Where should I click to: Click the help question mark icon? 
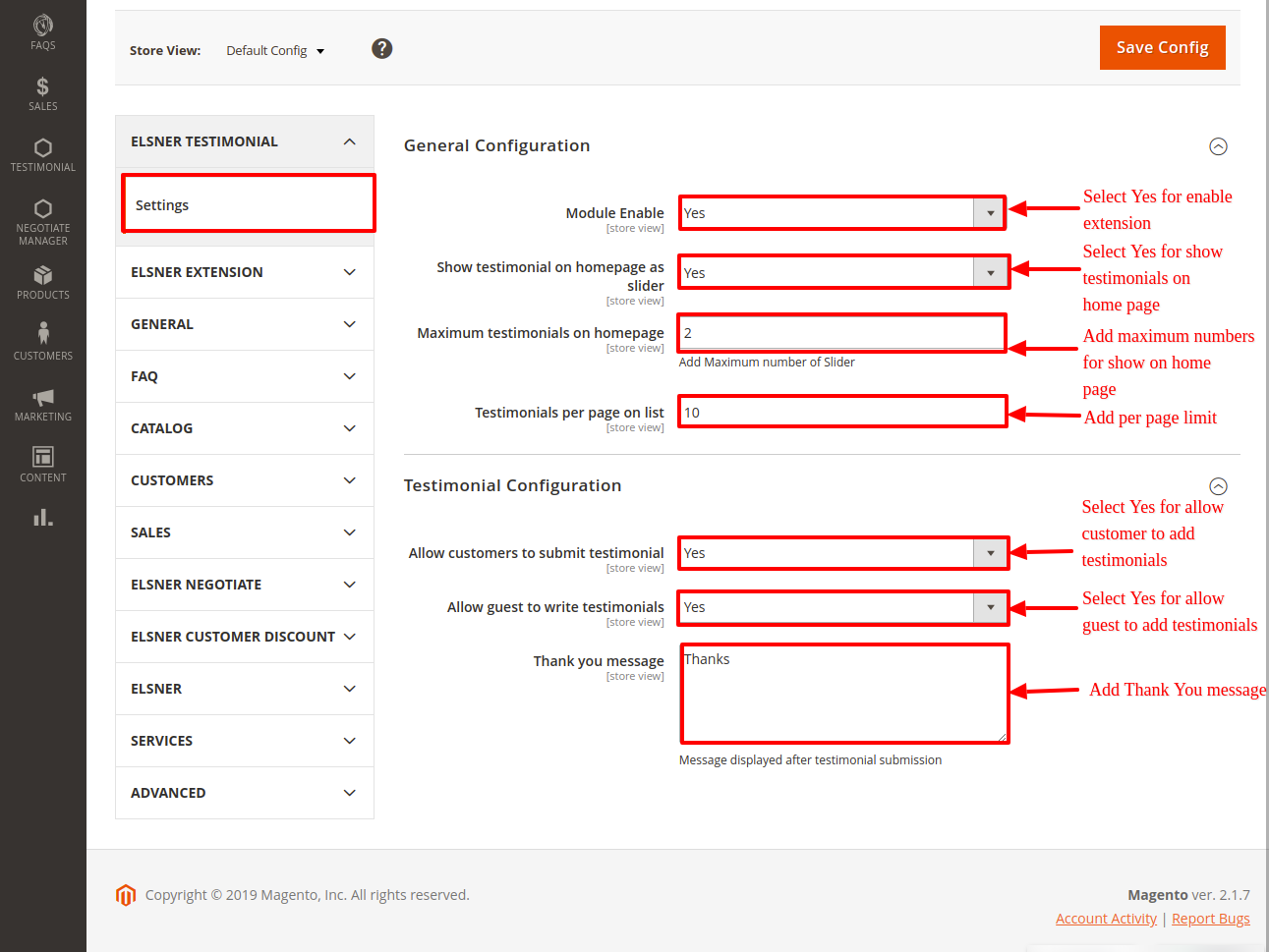(382, 48)
